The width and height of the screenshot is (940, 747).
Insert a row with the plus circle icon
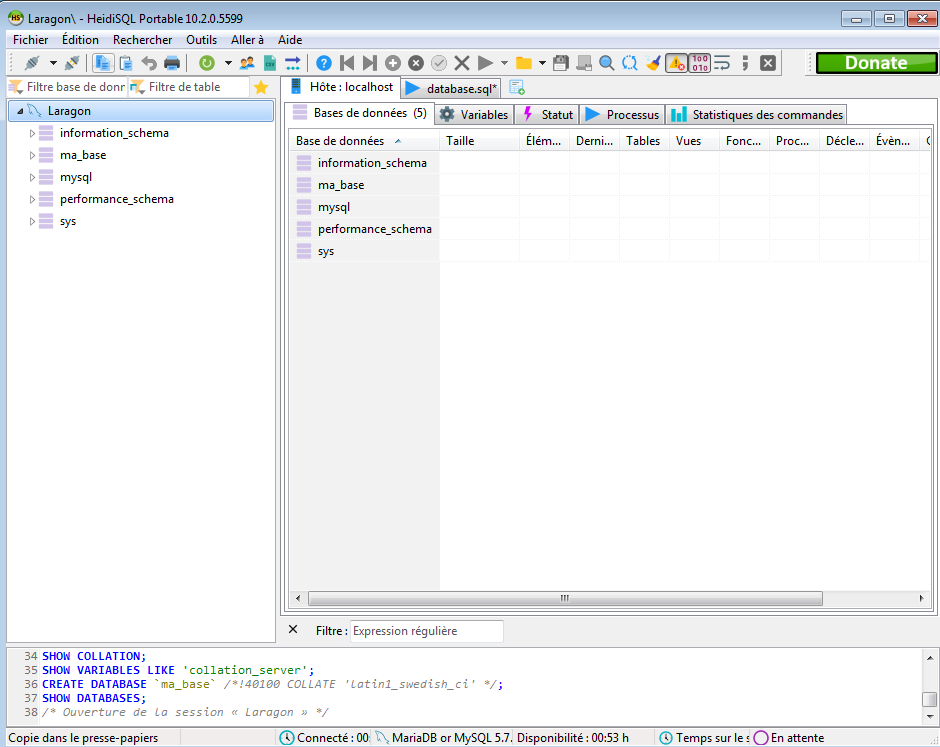[393, 63]
